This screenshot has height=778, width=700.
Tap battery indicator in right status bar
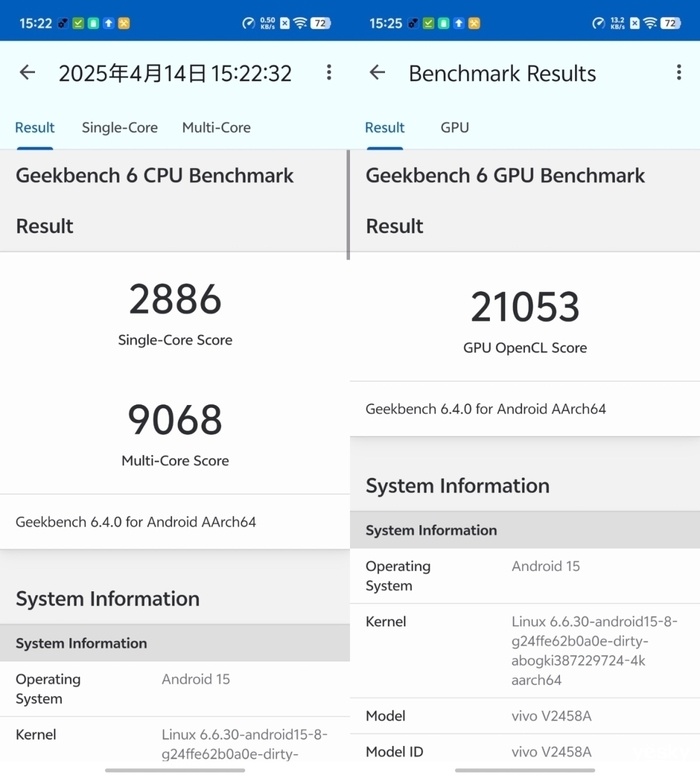point(670,22)
